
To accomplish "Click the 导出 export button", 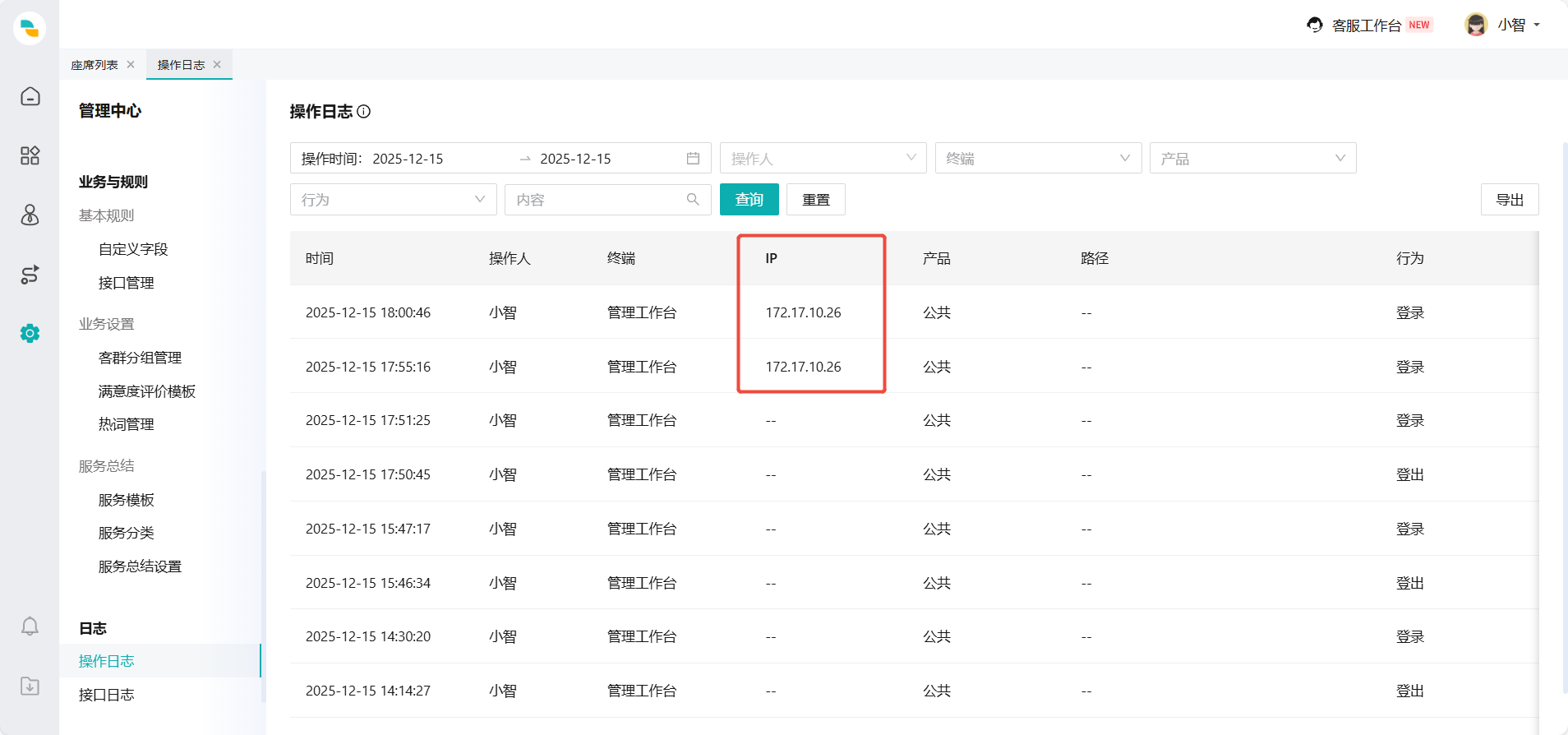I will pos(1509,200).
